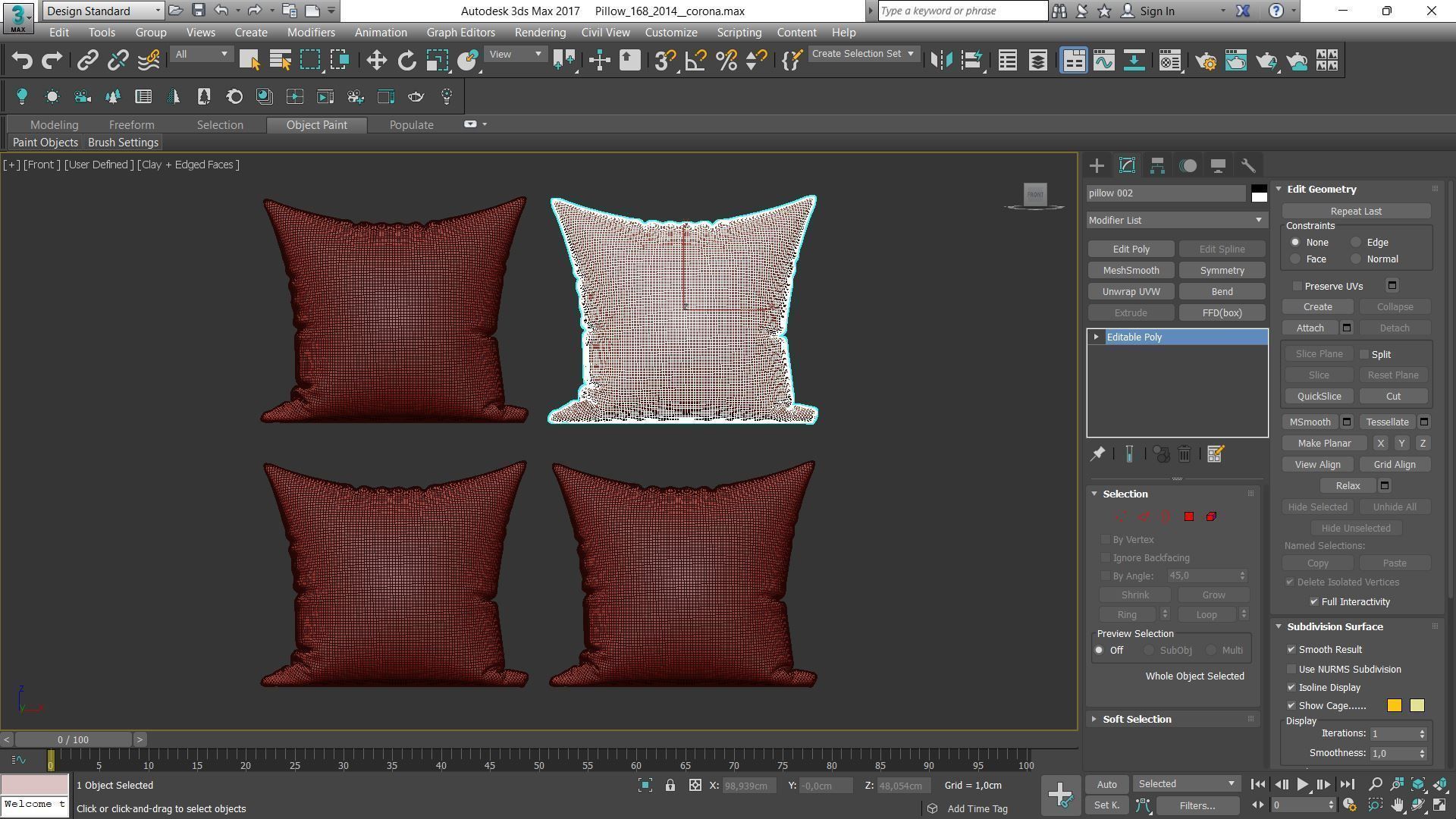
Task: Enable Use NURMS Subdivision checkbox
Action: tap(1291, 670)
